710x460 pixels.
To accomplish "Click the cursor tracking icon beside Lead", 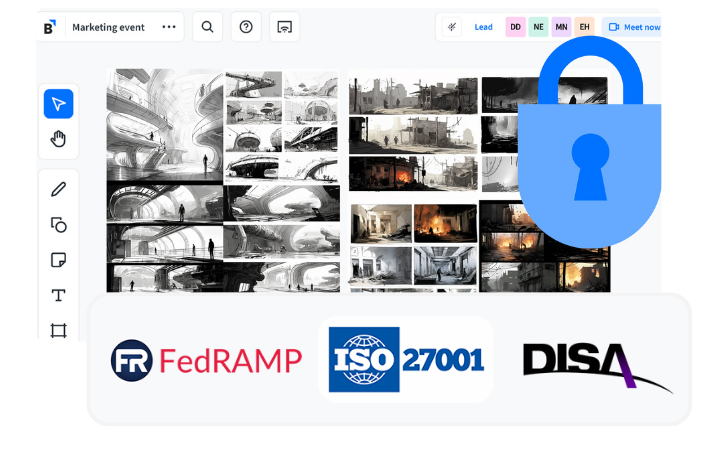I will pos(451,27).
